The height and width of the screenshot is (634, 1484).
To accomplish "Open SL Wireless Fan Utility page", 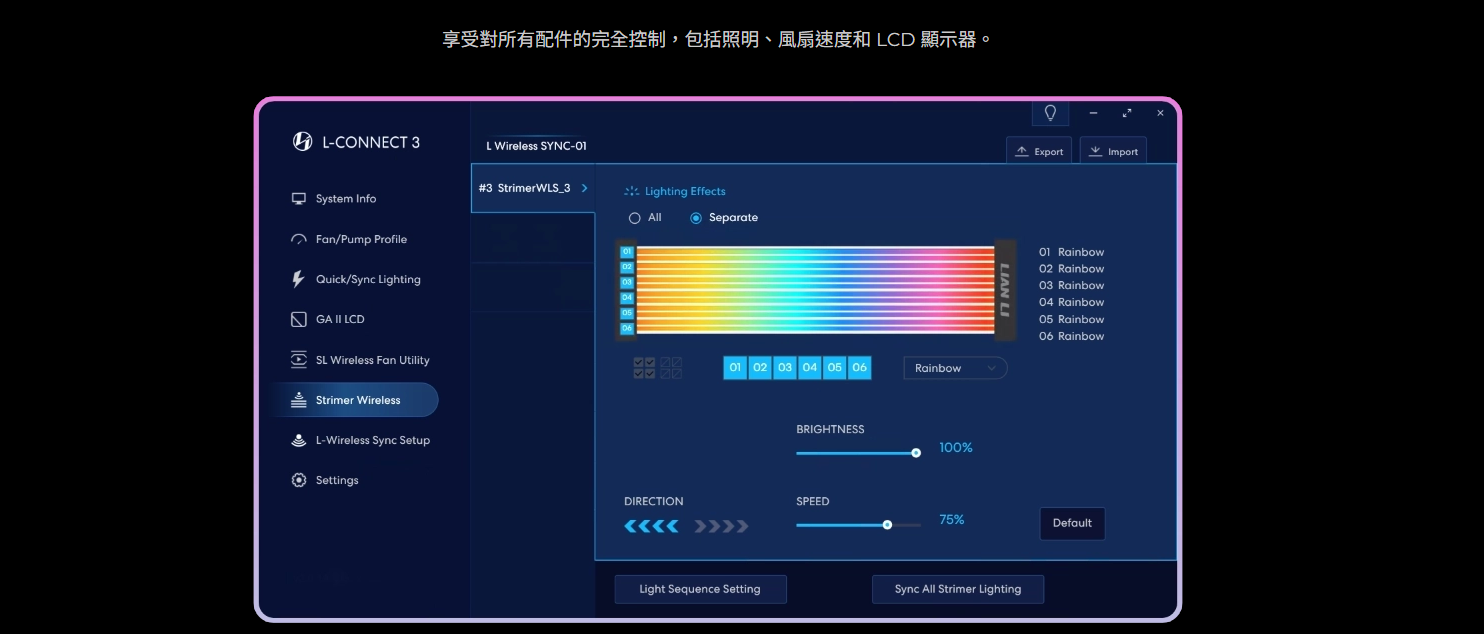I will 372,360.
